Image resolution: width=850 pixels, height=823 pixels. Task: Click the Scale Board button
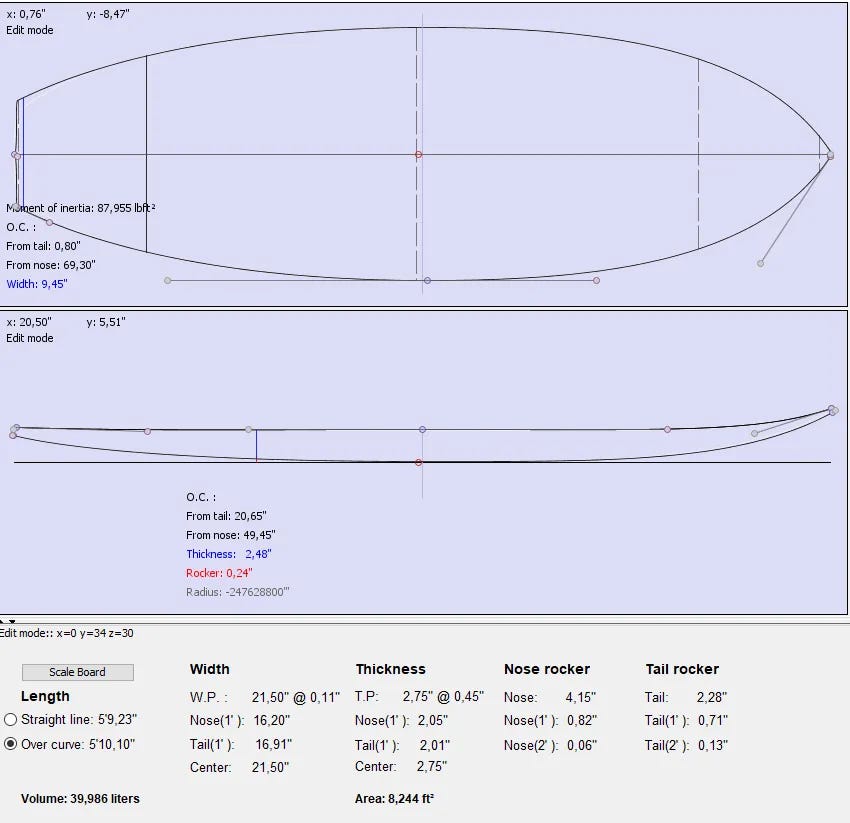78,672
